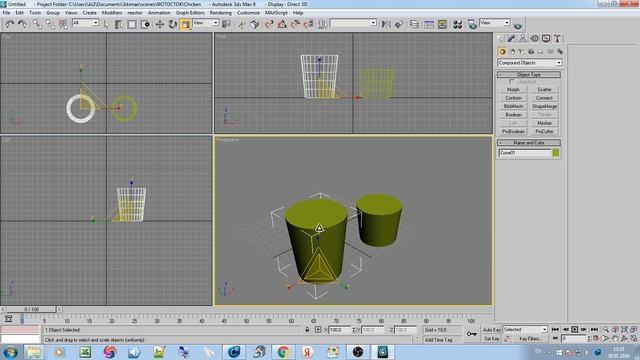Image resolution: width=640 pixels, height=360 pixels.
Task: Toggle Window/Crossing selection mode
Action: 145,24
